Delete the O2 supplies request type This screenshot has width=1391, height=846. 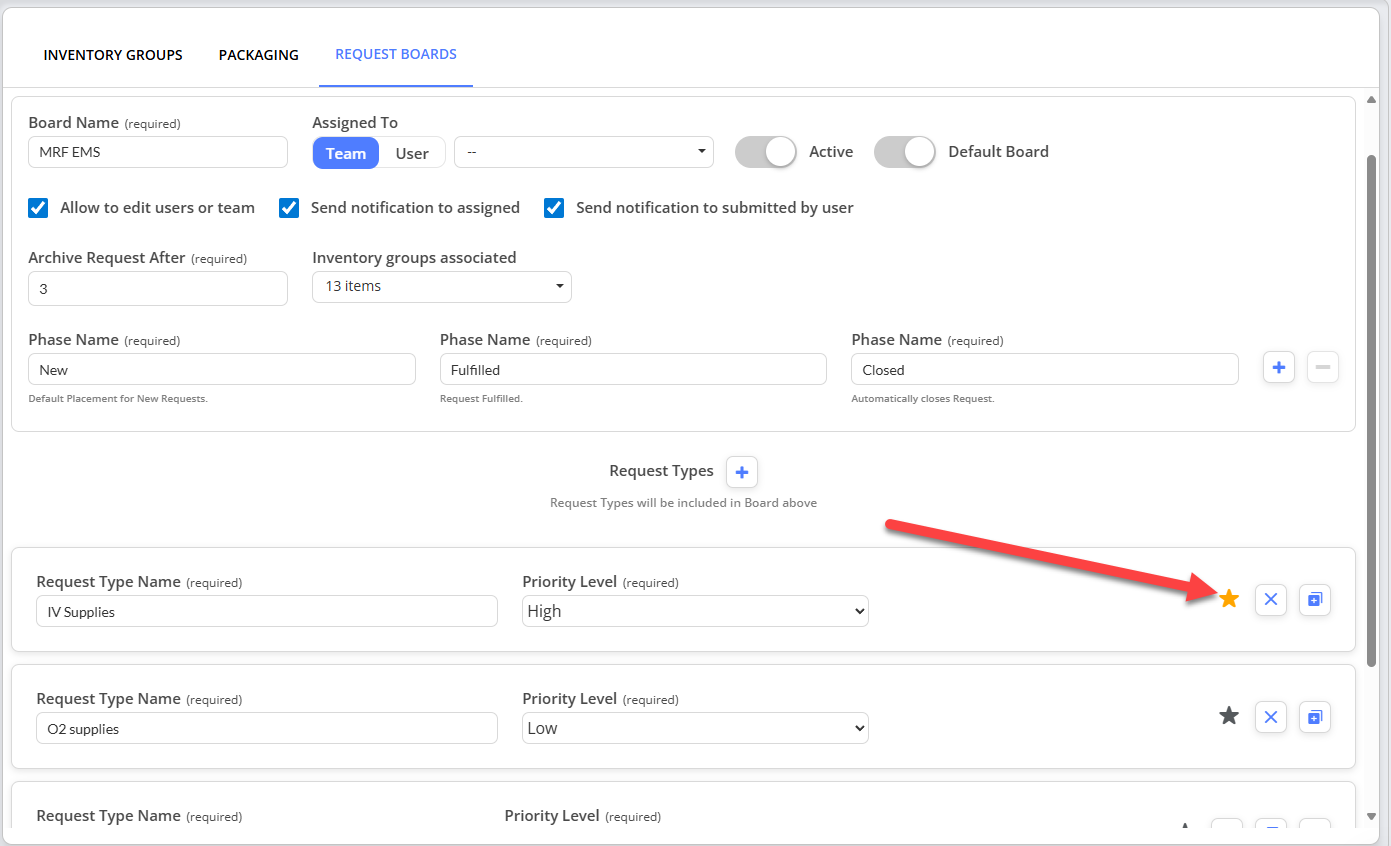(1271, 716)
